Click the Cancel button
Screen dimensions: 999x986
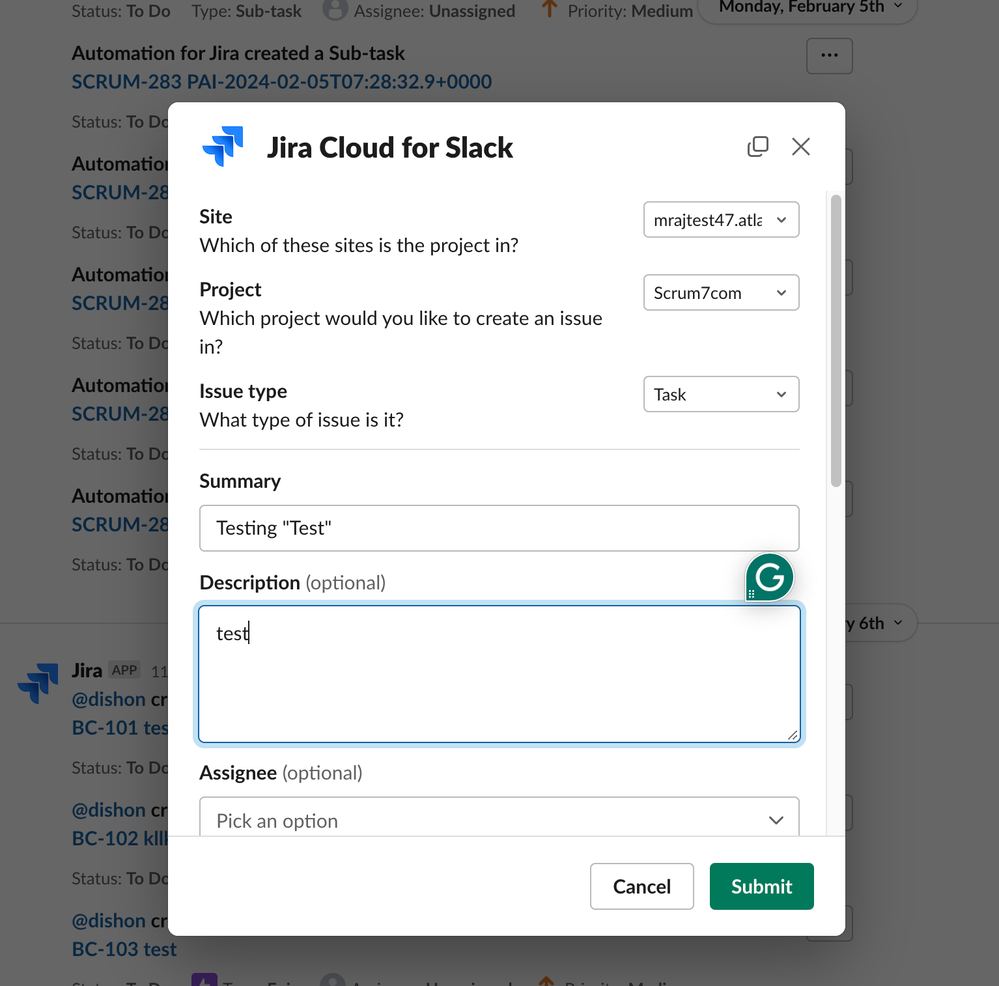[x=642, y=886]
